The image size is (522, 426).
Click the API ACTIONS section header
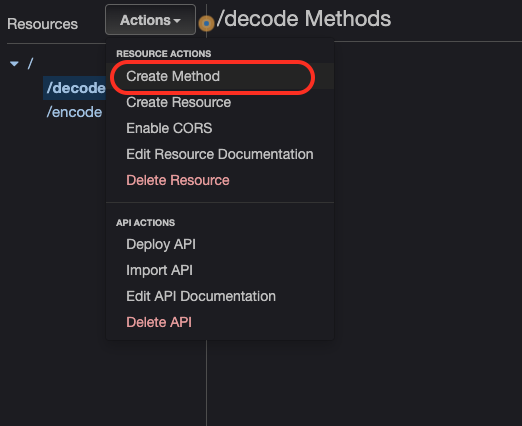coord(145,223)
